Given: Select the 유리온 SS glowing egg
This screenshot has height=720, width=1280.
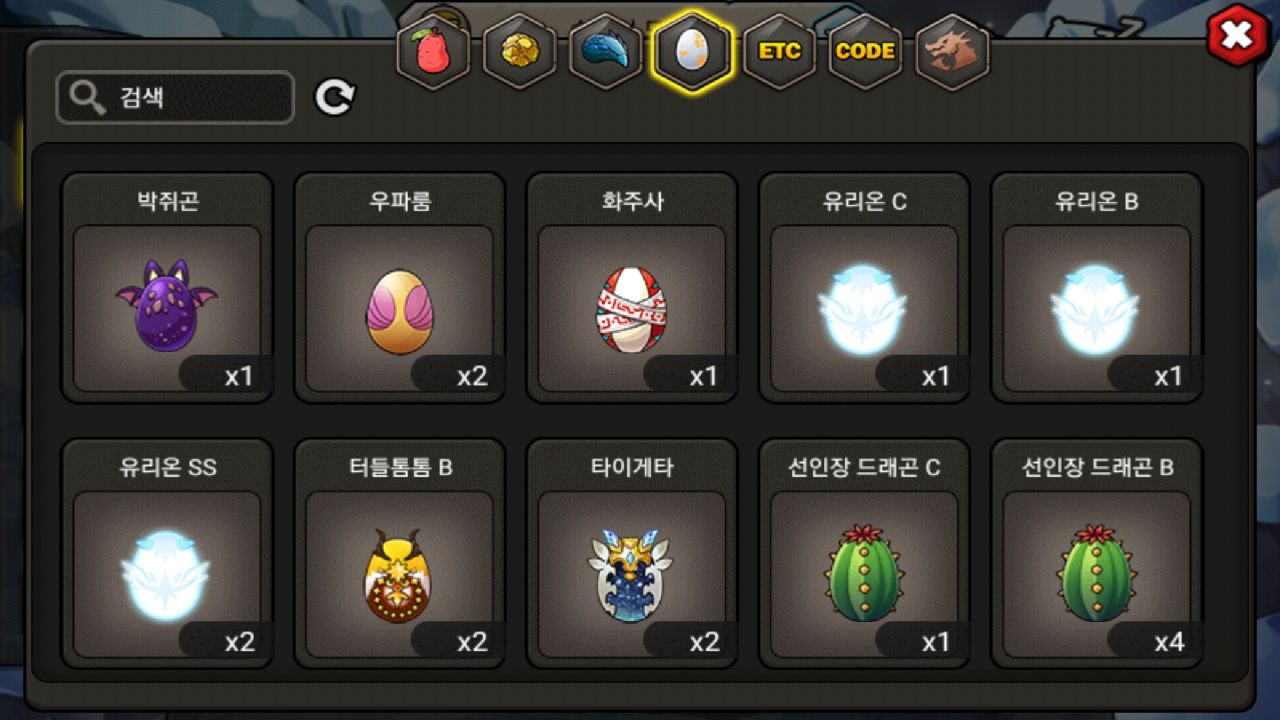Looking at the screenshot, I should 167,554.
